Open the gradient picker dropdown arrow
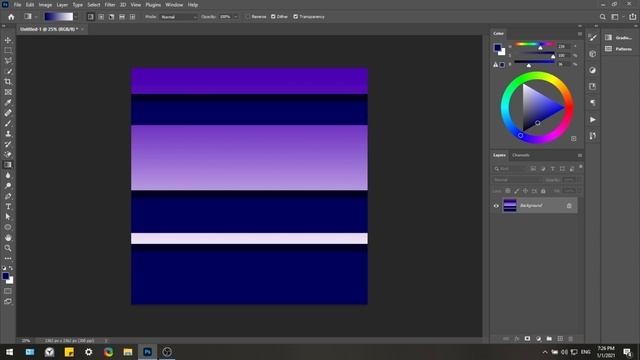The image size is (640, 360). (76, 17)
